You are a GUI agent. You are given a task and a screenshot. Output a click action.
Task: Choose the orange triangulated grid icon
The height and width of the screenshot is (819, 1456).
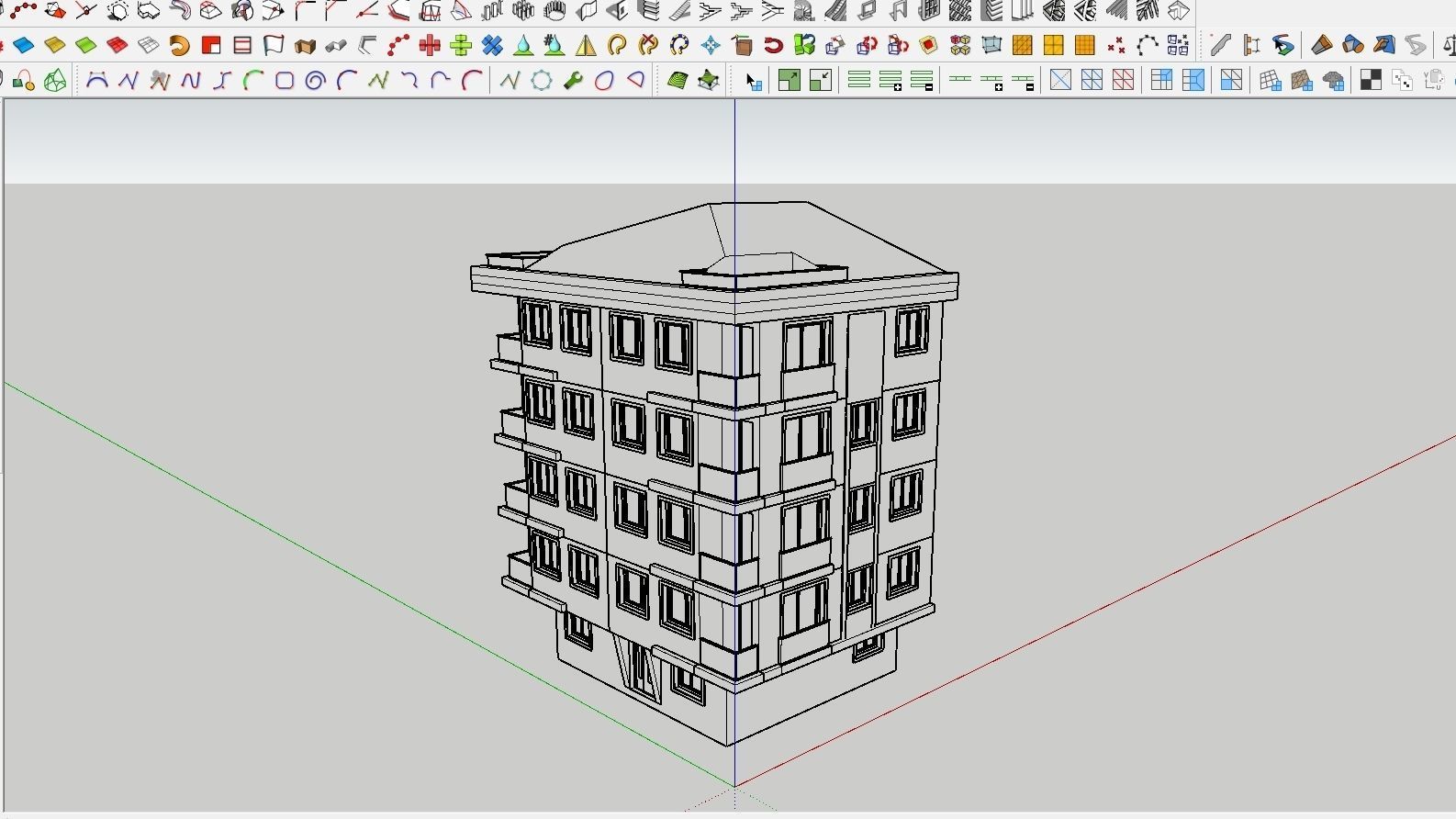pos(1022,45)
